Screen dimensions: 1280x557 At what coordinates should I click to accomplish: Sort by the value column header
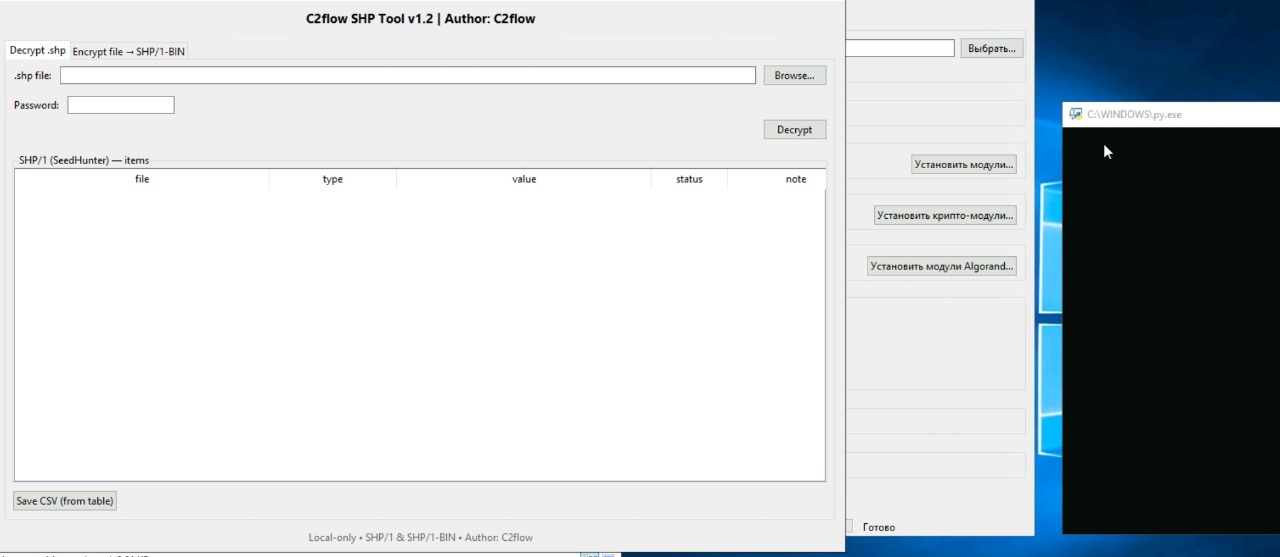coord(524,179)
